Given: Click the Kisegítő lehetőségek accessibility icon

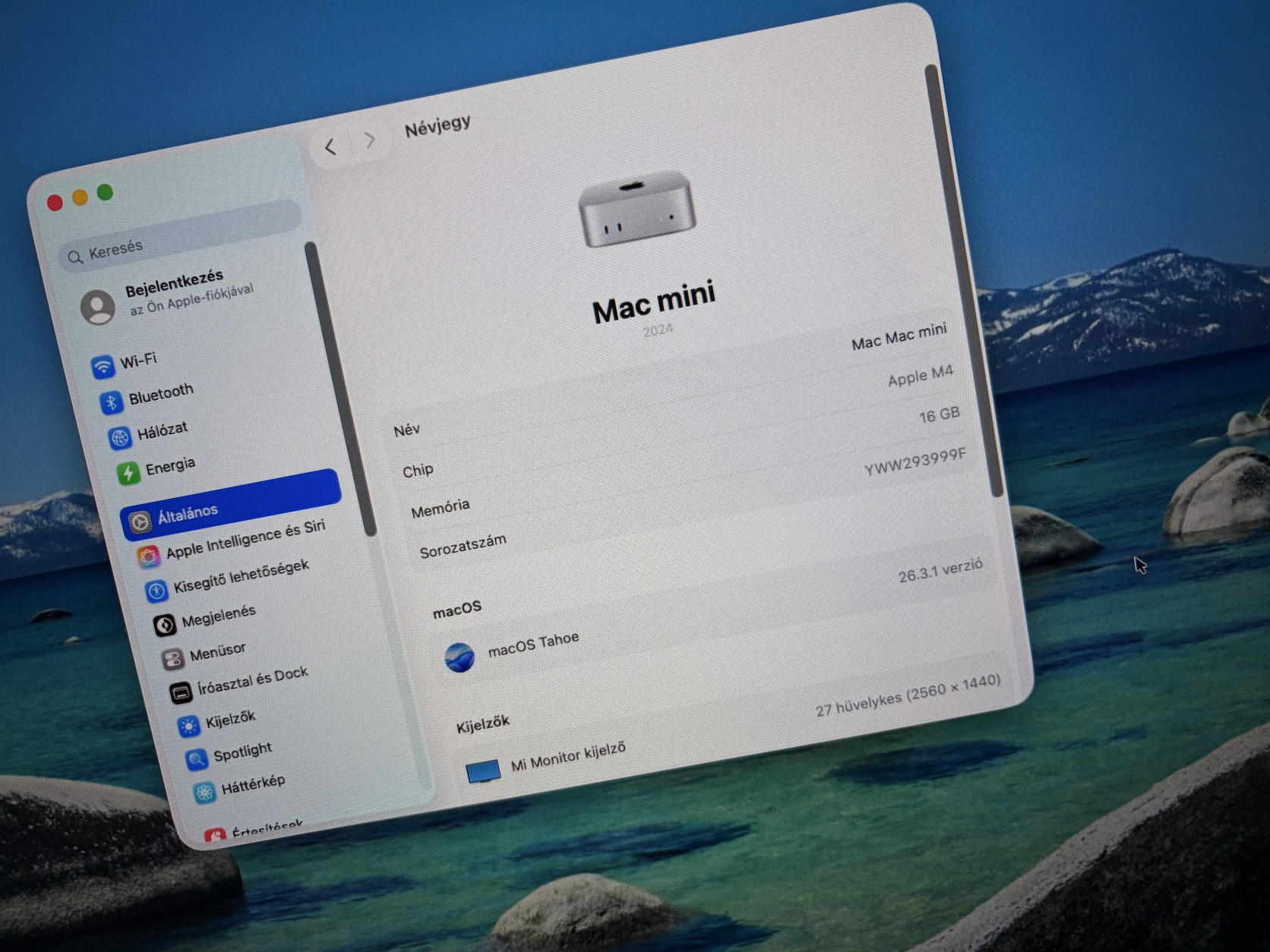Looking at the screenshot, I should coord(155,591).
